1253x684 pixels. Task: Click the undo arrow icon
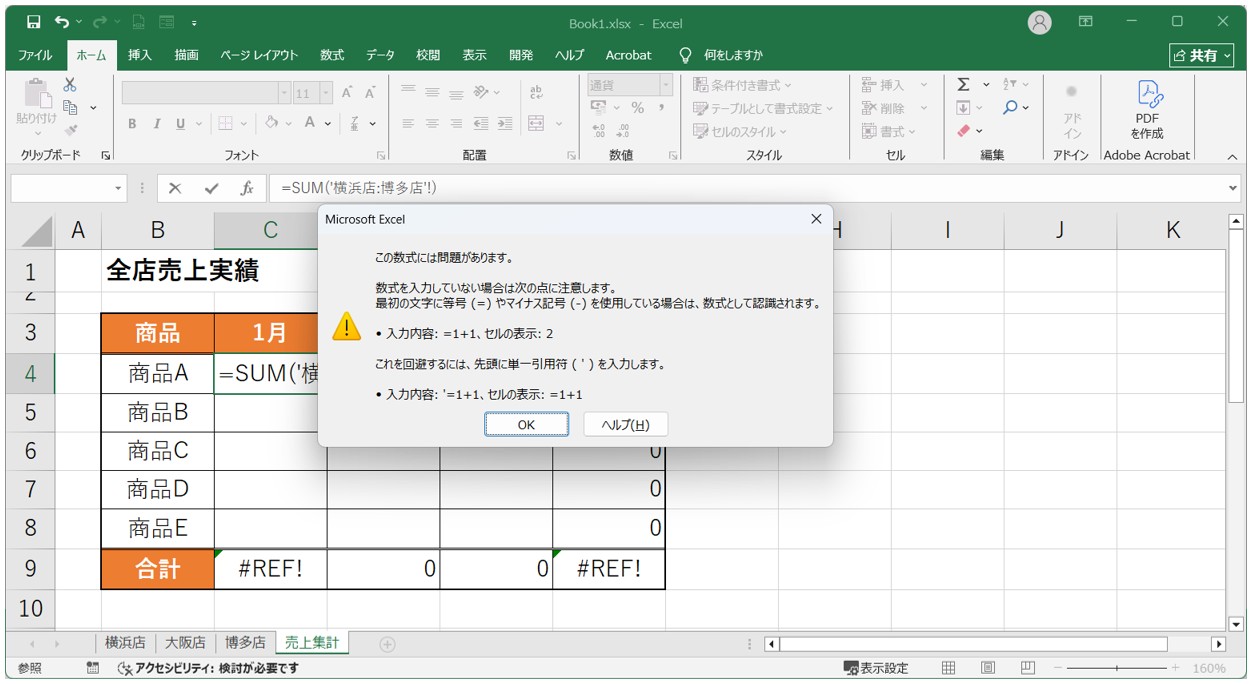click(63, 22)
